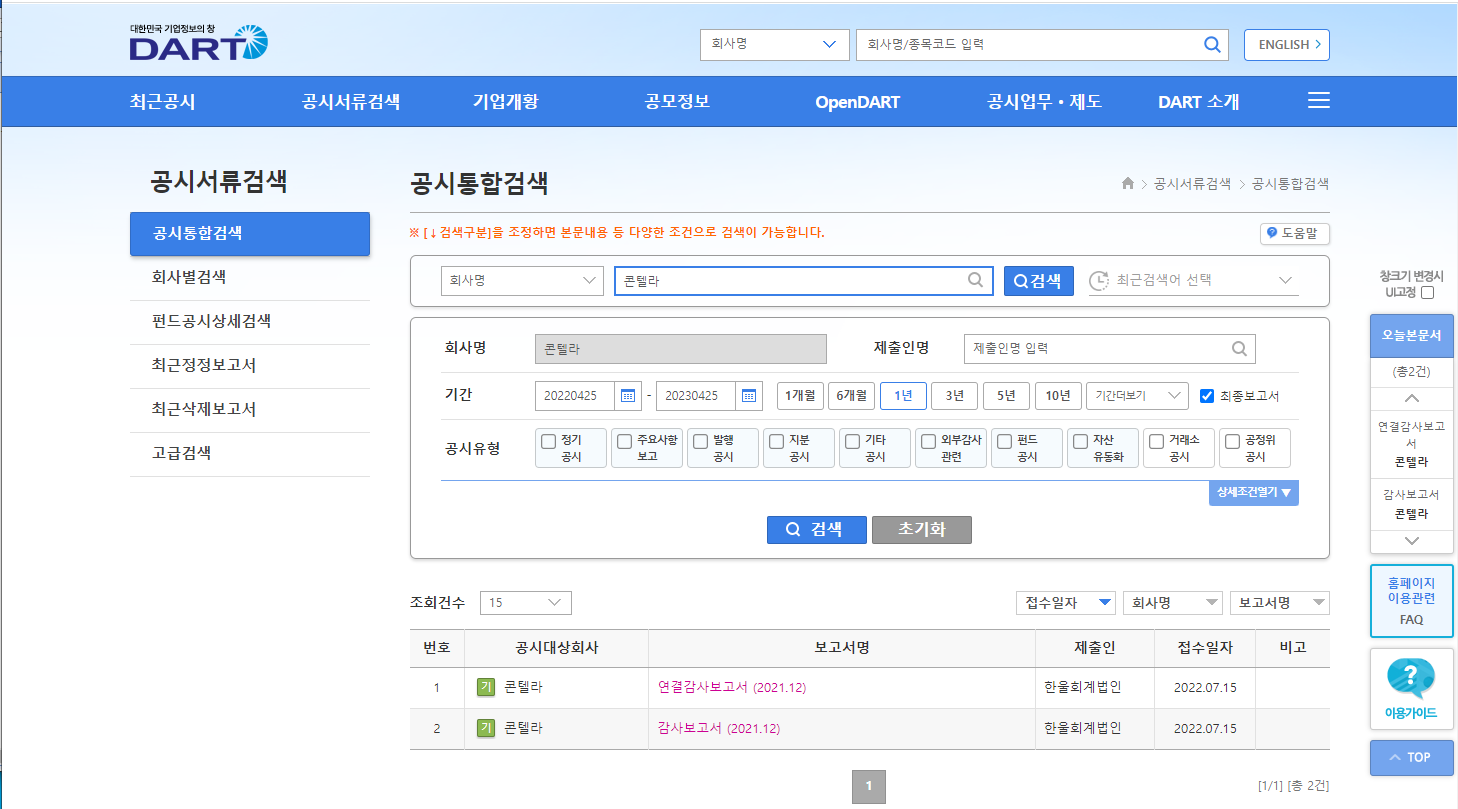The image size is (1458, 809).
Task: Open the hamburger full menu icon
Action: (1319, 100)
